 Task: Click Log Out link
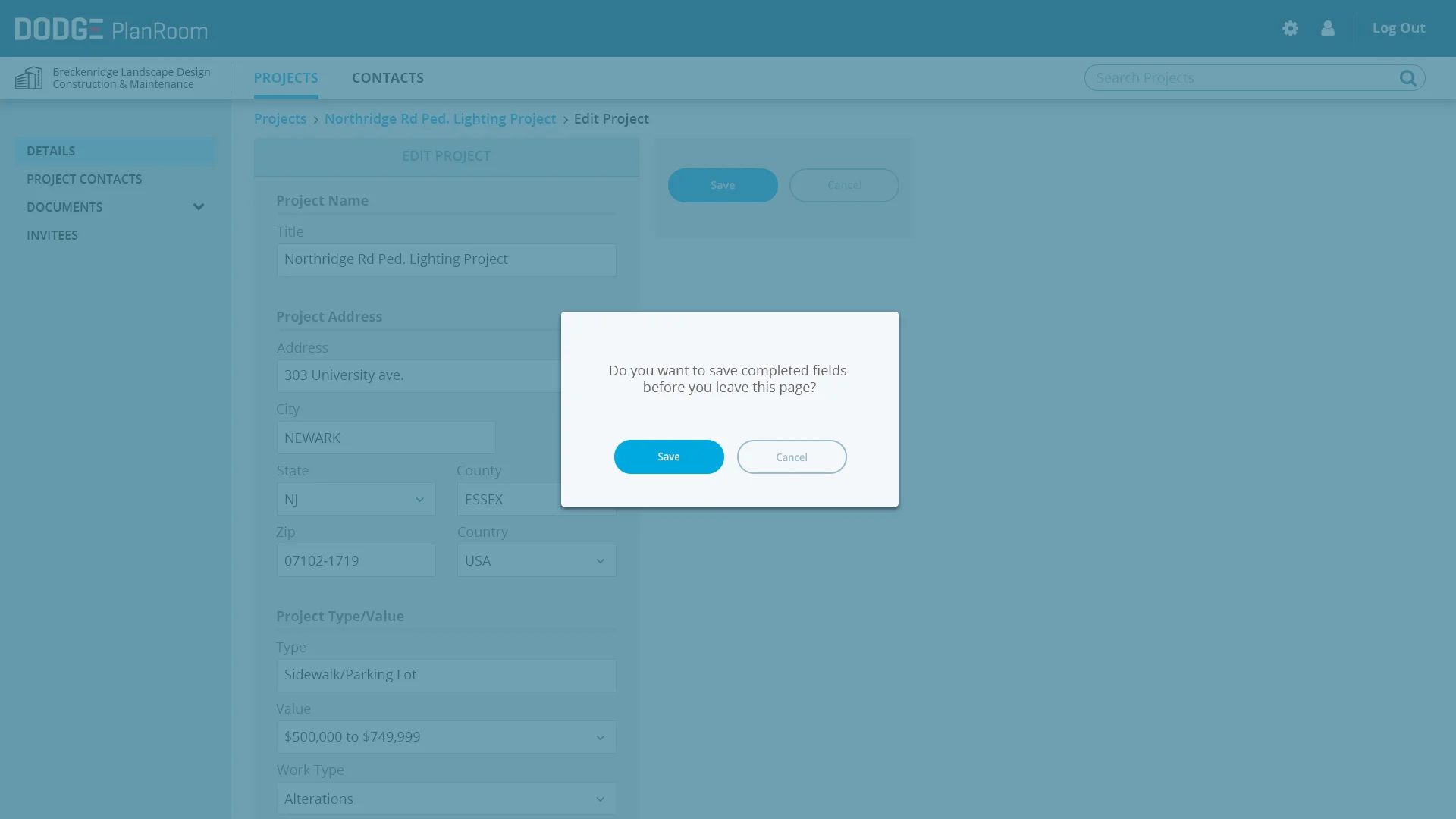coord(1398,28)
